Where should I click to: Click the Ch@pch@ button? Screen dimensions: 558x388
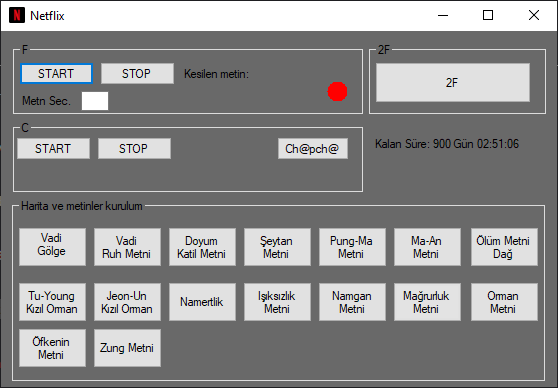(x=313, y=148)
